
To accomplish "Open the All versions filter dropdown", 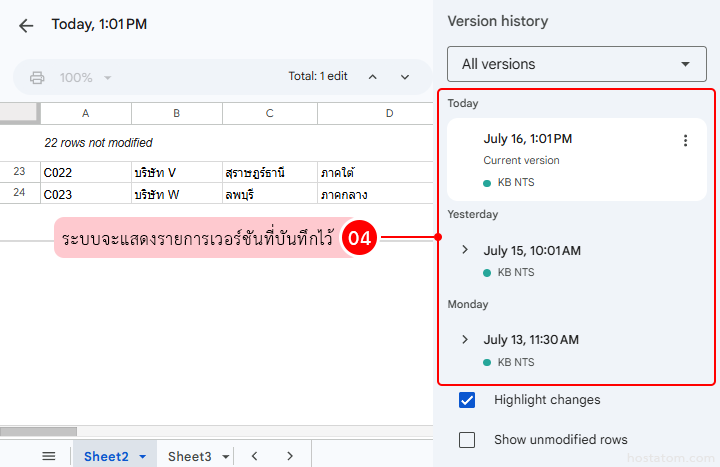I will [577, 64].
